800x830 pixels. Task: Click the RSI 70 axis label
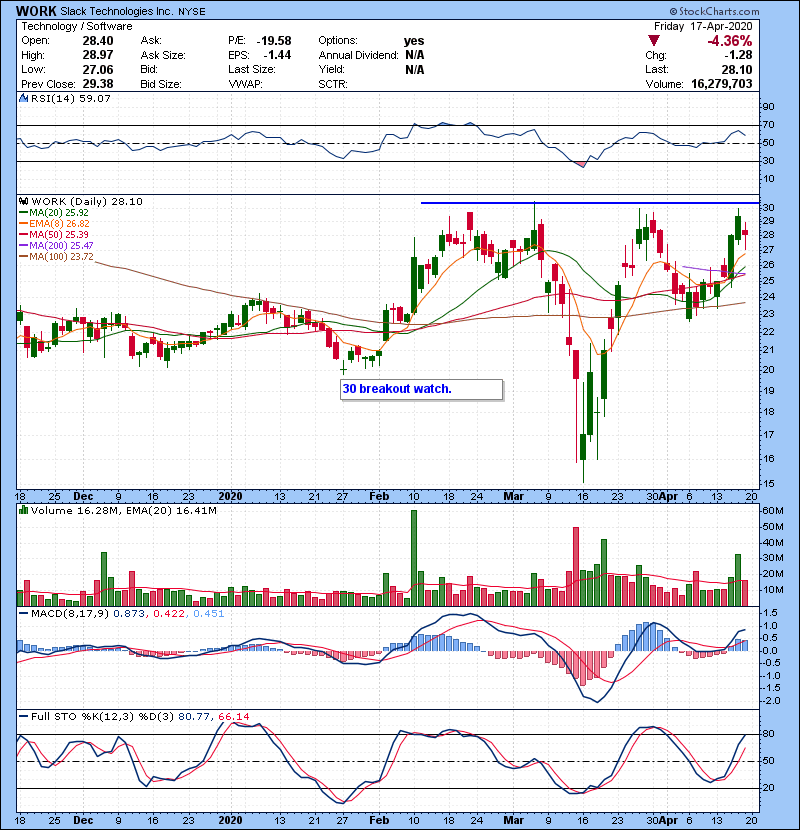coord(768,125)
